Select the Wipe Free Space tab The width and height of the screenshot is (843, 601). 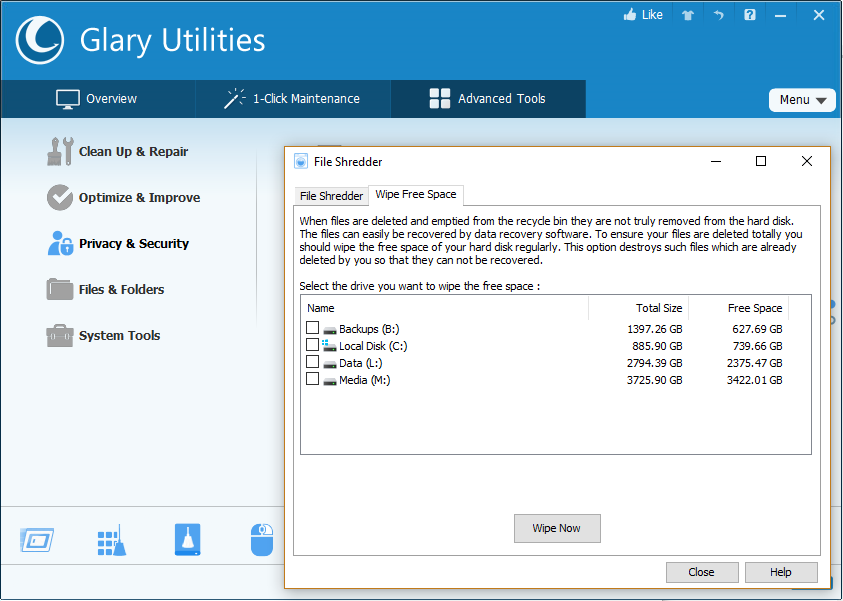[416, 195]
